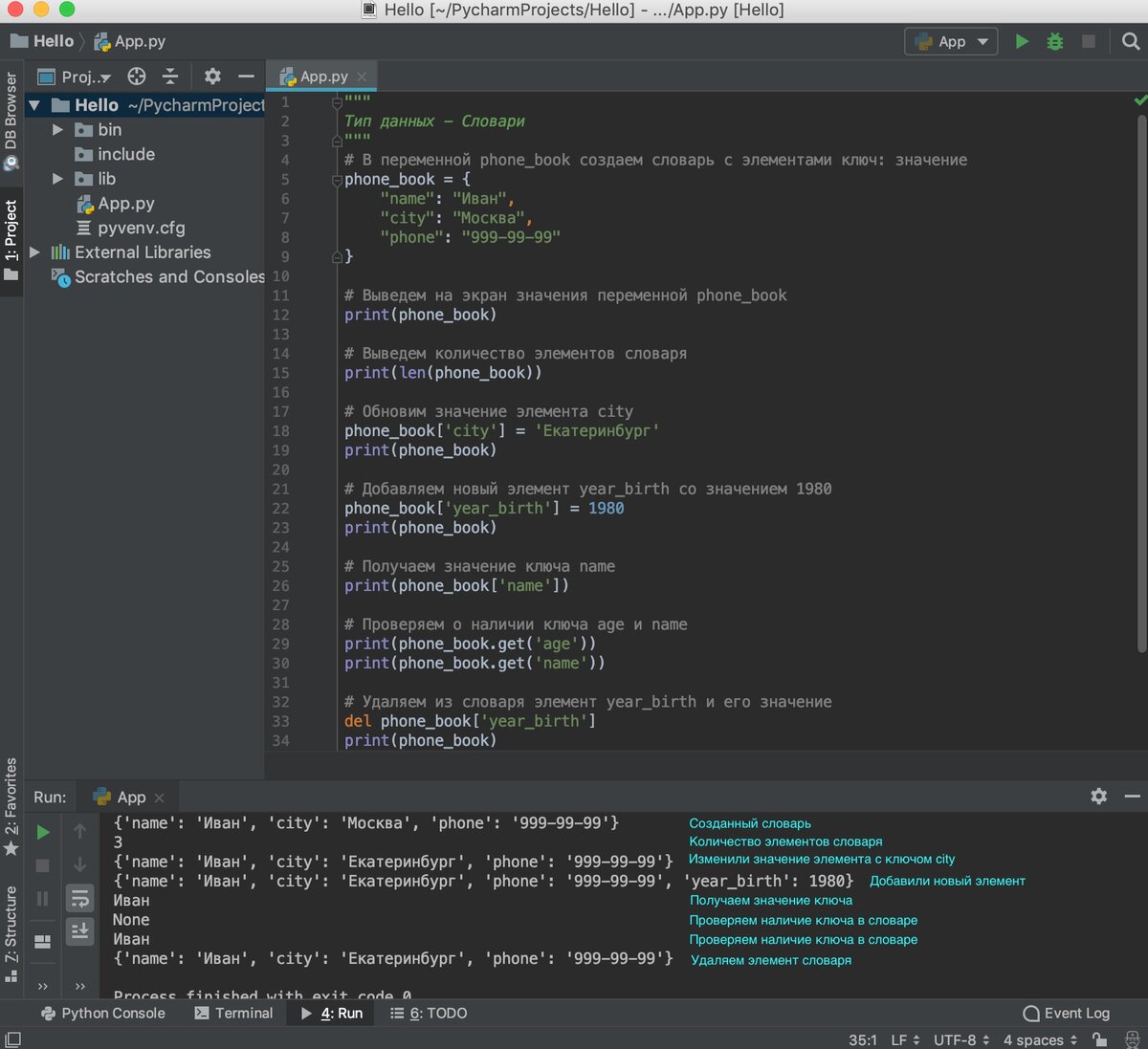Screen dimensions: 1148x1049
Task: Expand External Libraries node
Action: coord(35,252)
